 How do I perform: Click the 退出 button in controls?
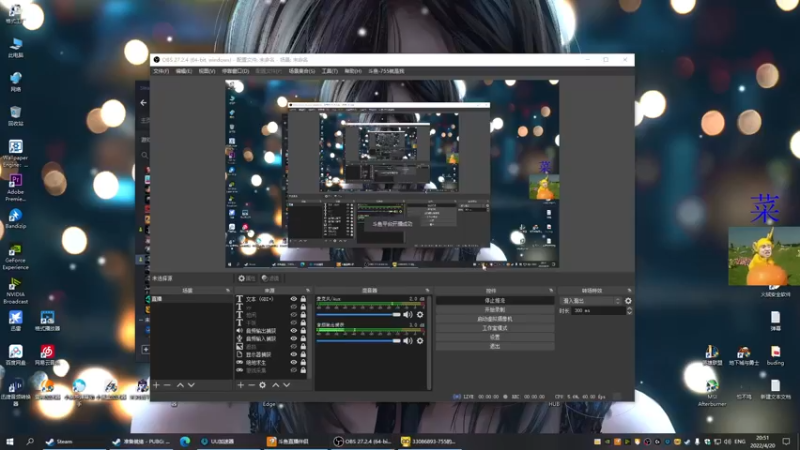coord(495,346)
